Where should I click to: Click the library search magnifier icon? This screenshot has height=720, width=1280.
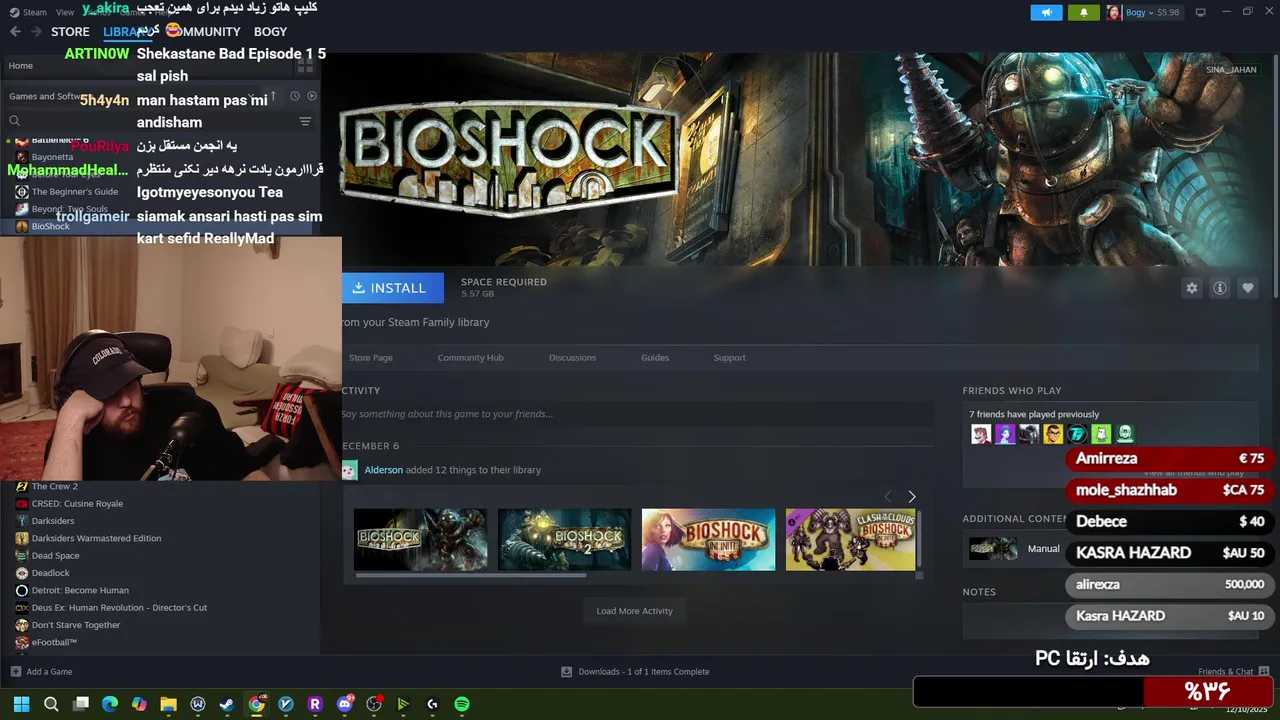(15, 121)
